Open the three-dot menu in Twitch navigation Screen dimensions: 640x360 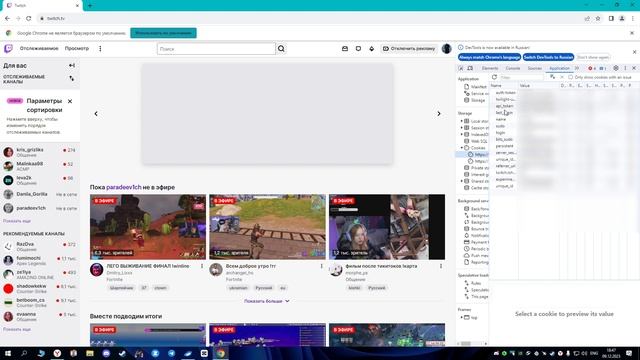[x=100, y=49]
